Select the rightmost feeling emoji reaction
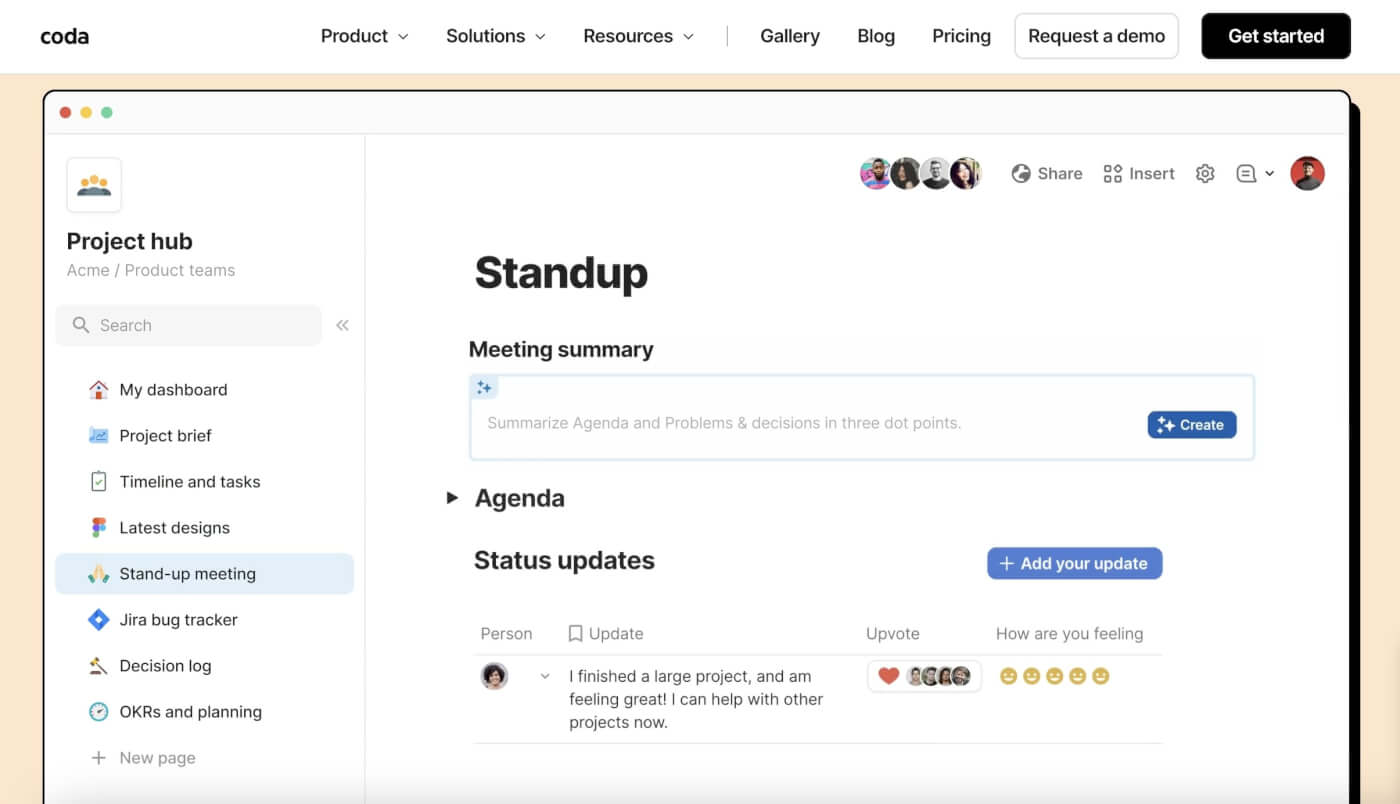The image size is (1400, 804). (x=1101, y=675)
